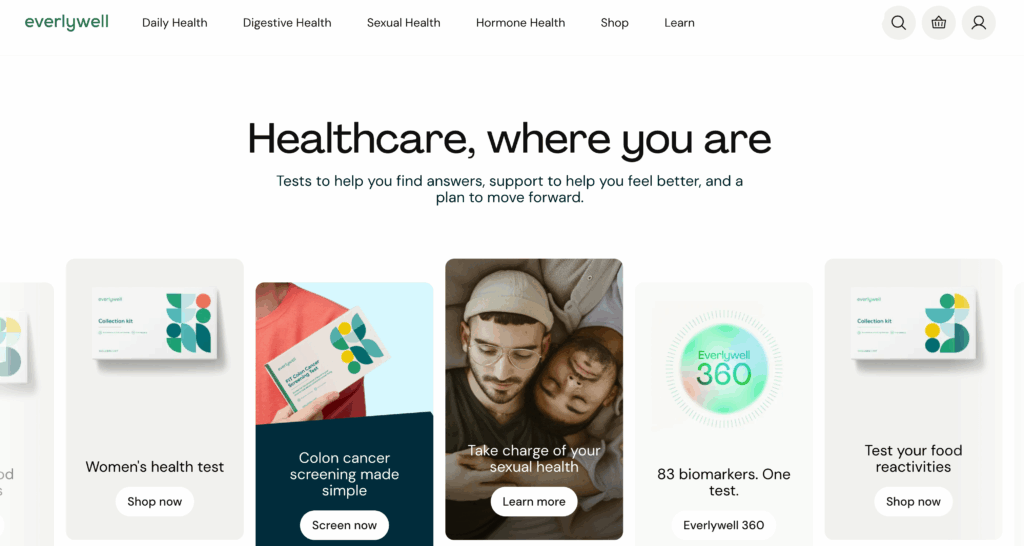Select the Women's health collection kit image
The height and width of the screenshot is (546, 1024).
155,325
